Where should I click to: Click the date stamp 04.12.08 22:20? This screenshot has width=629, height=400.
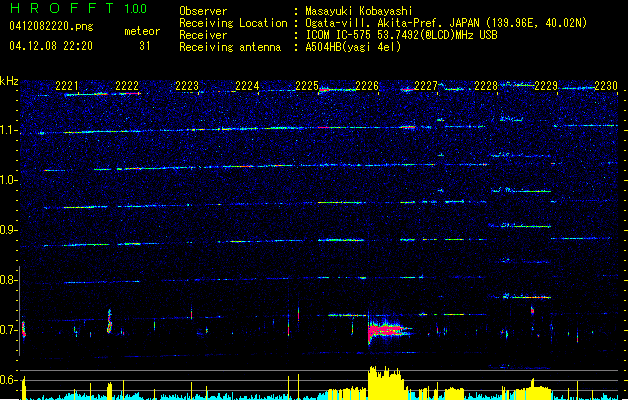[x=51, y=46]
